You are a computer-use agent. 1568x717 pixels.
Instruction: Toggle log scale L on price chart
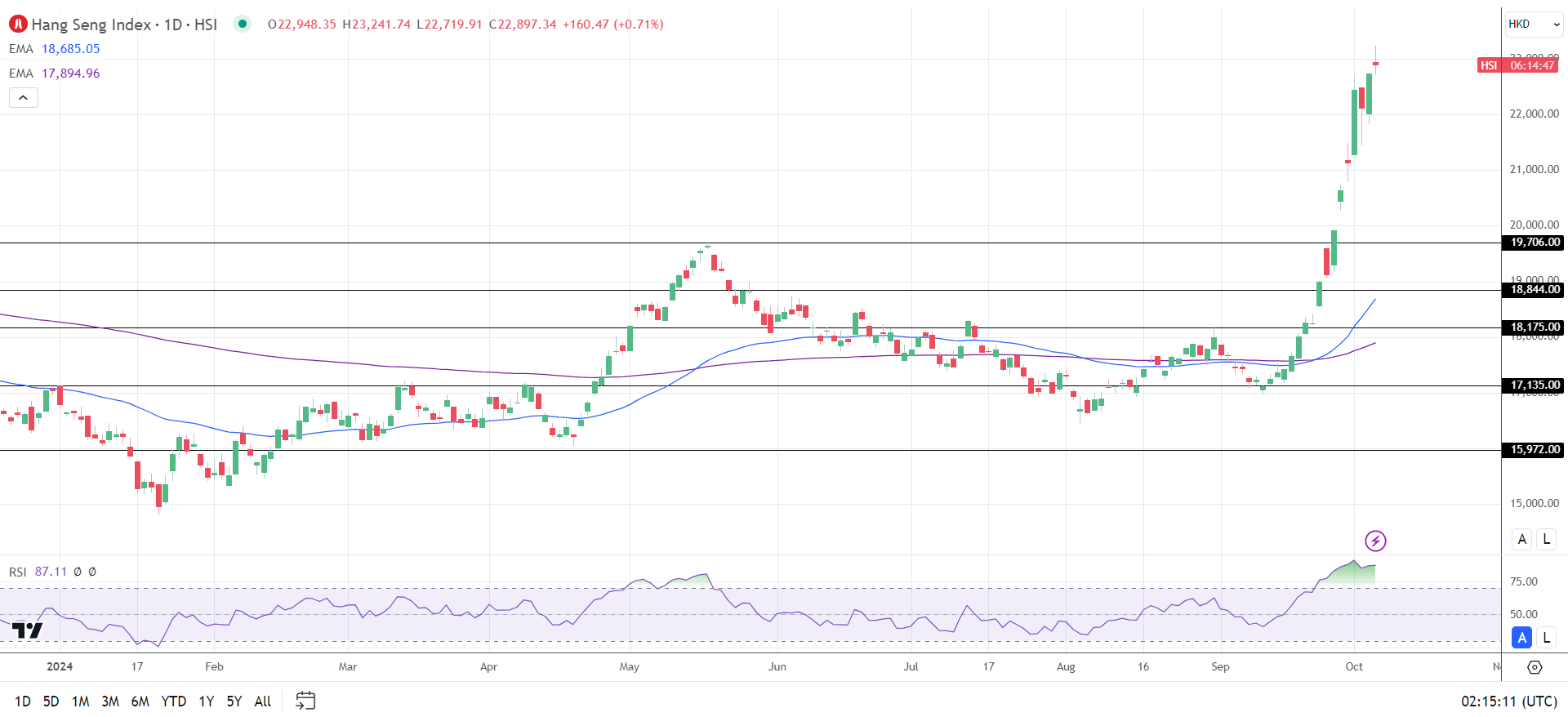click(x=1546, y=539)
